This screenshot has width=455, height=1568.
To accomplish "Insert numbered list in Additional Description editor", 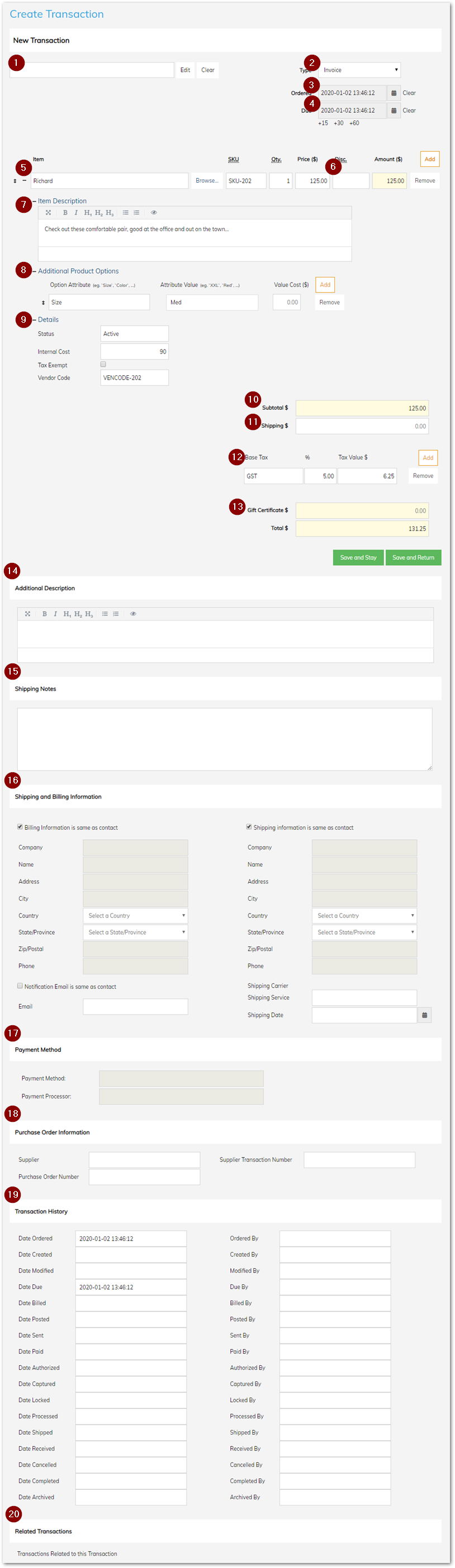I will (116, 614).
